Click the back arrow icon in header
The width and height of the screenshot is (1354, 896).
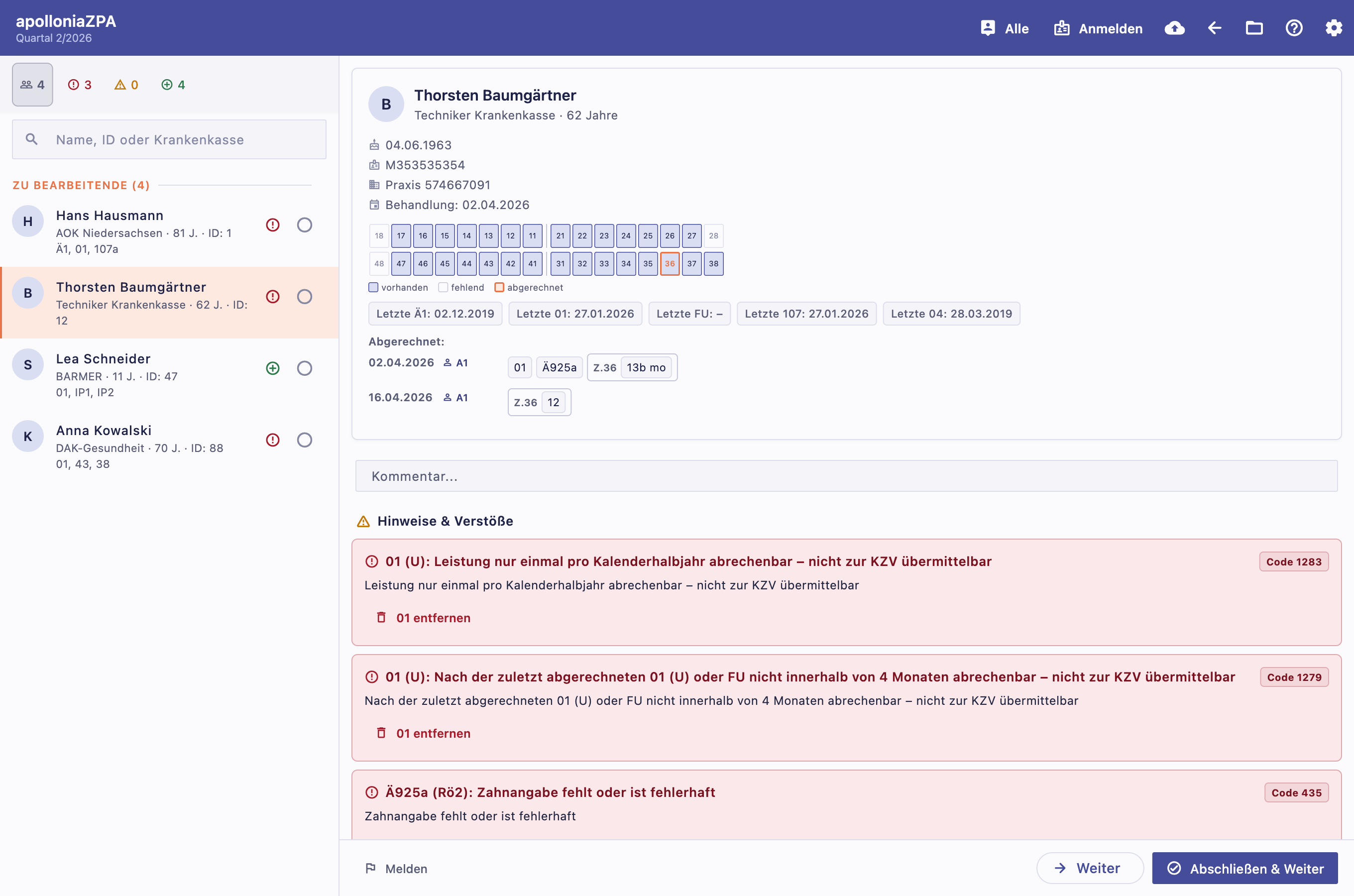pos(1215,28)
